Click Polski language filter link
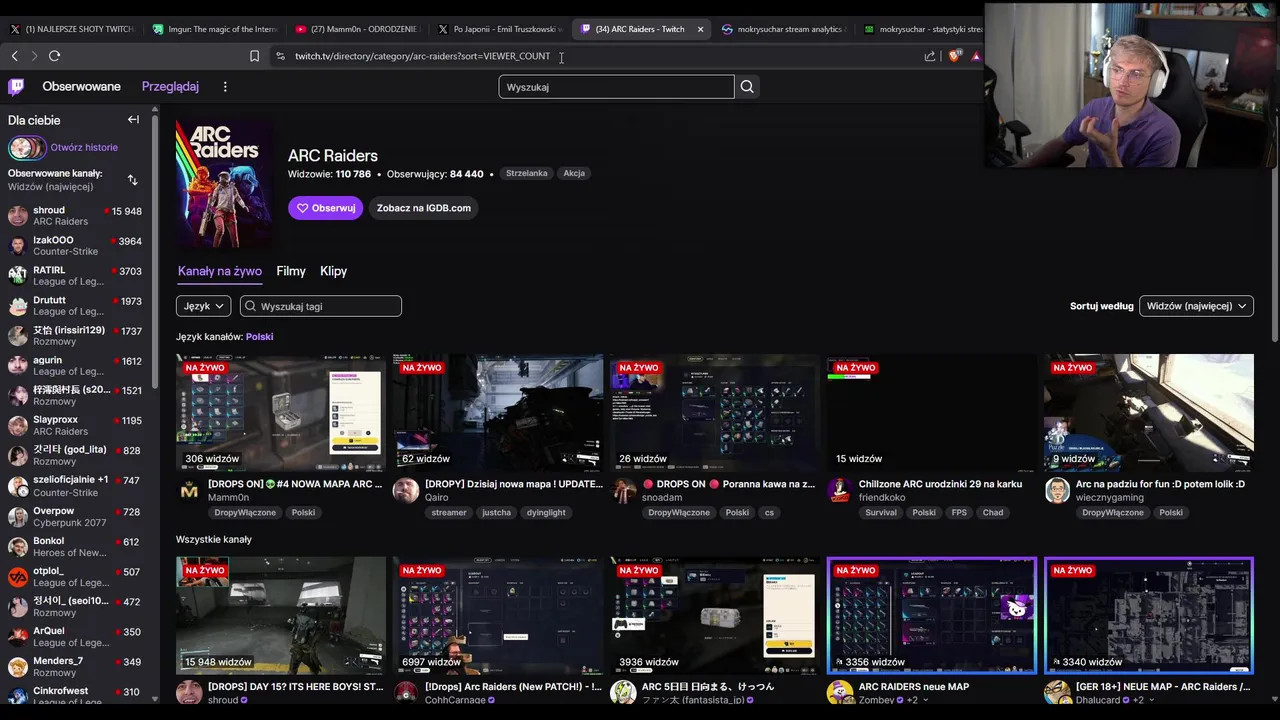 [x=259, y=337]
